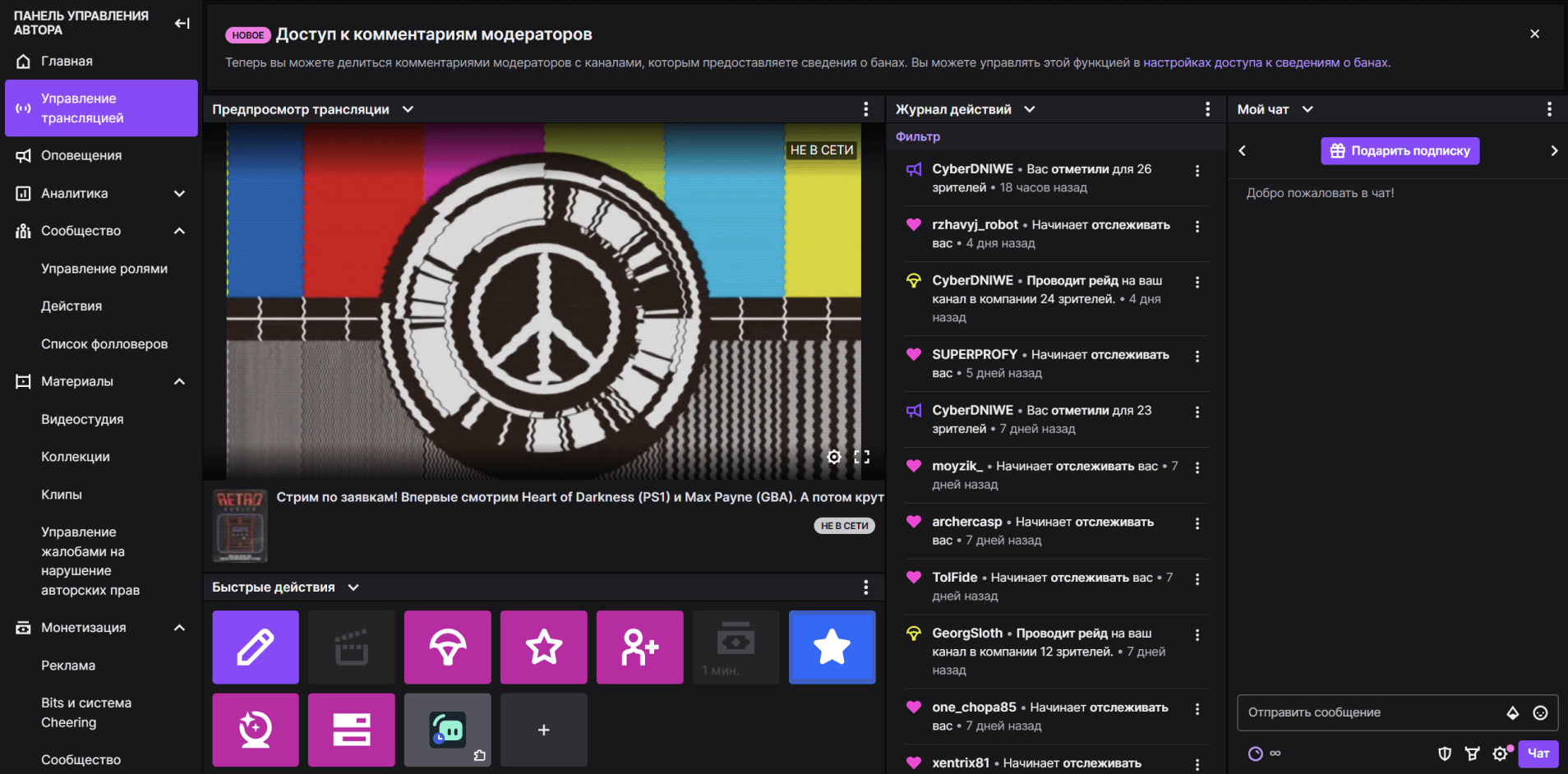Collapse the creator dashboard sidebar

pos(182,23)
